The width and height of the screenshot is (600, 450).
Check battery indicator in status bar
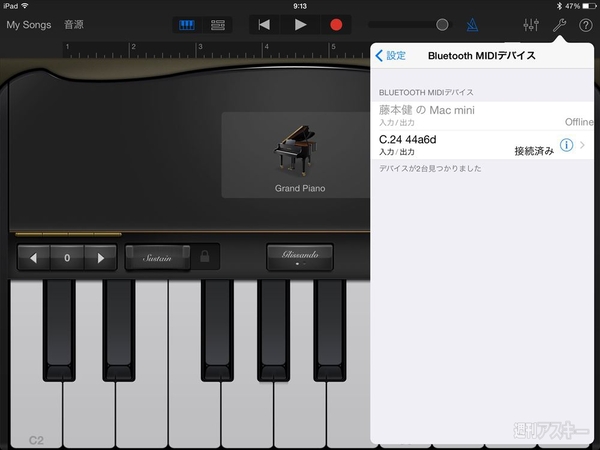pyautogui.click(x=589, y=6)
